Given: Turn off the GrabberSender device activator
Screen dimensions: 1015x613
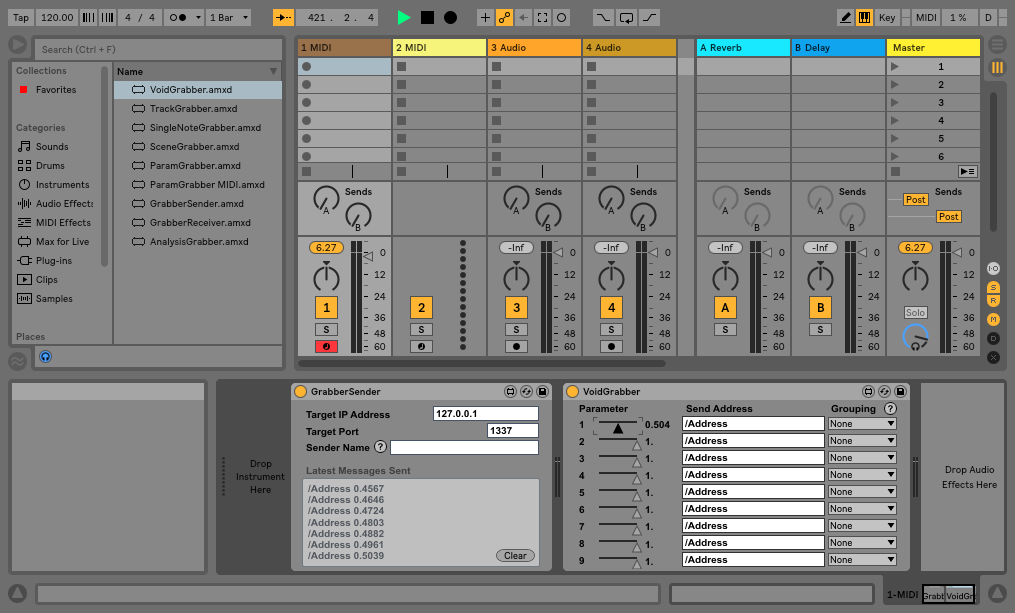Looking at the screenshot, I should 300,392.
